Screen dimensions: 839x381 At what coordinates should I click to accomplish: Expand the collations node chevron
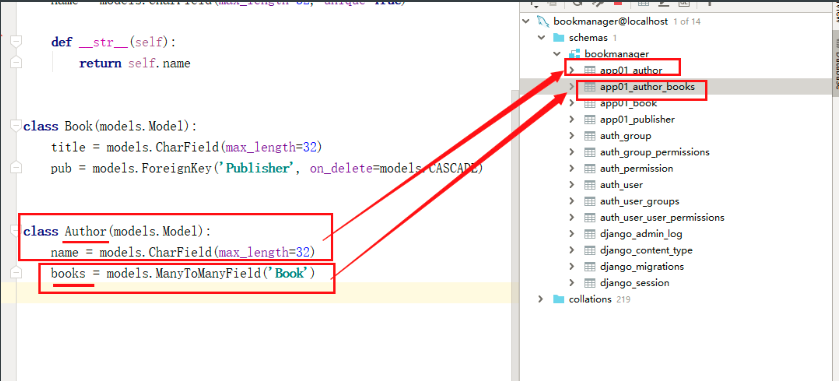(x=541, y=299)
